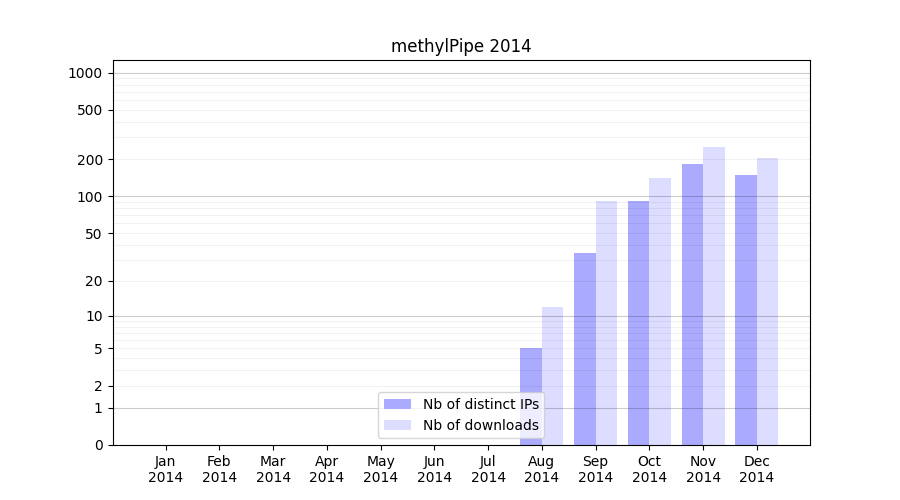This screenshot has width=900, height=500.
Task: Pick the Nov 2014 distinct IPs bar
Action: point(692,304)
